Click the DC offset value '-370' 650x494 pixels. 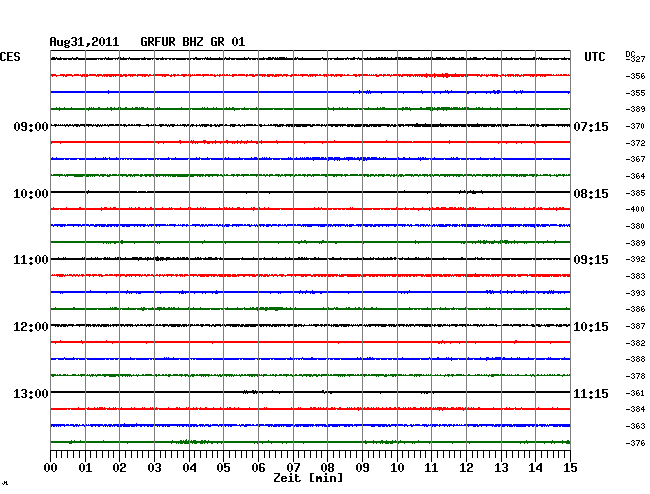coord(635,126)
